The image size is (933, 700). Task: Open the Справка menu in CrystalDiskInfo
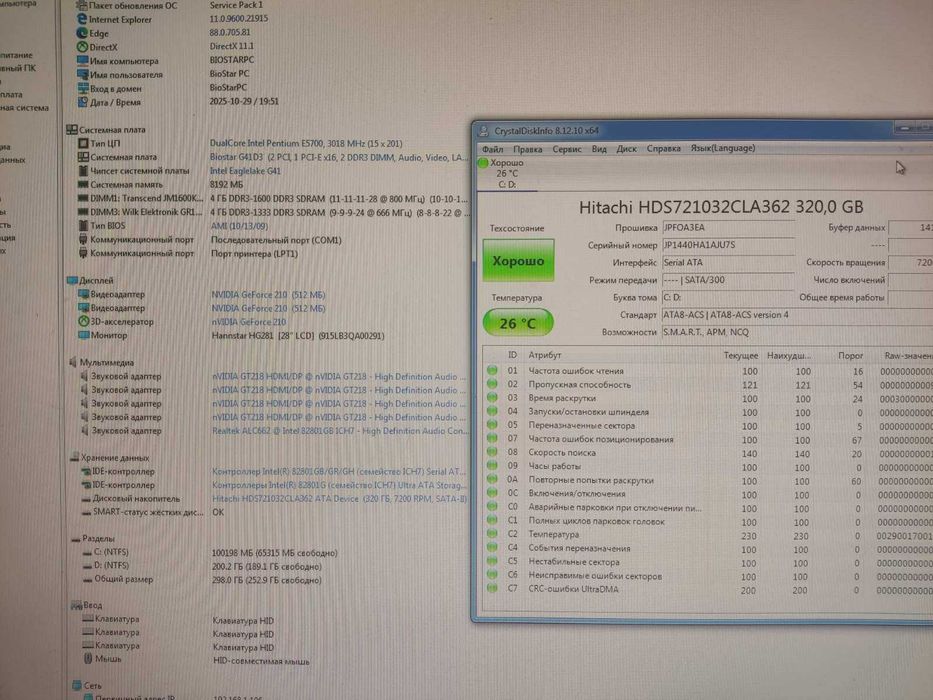pos(663,149)
